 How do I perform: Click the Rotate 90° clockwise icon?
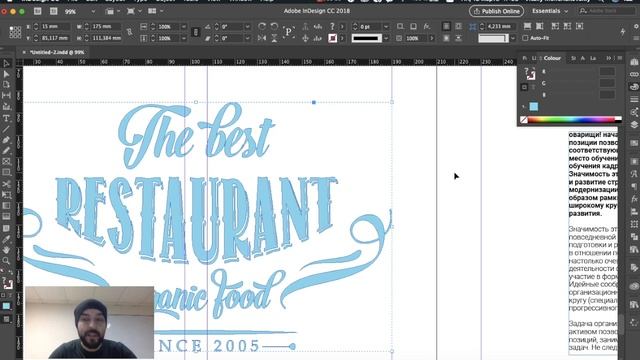262,27
